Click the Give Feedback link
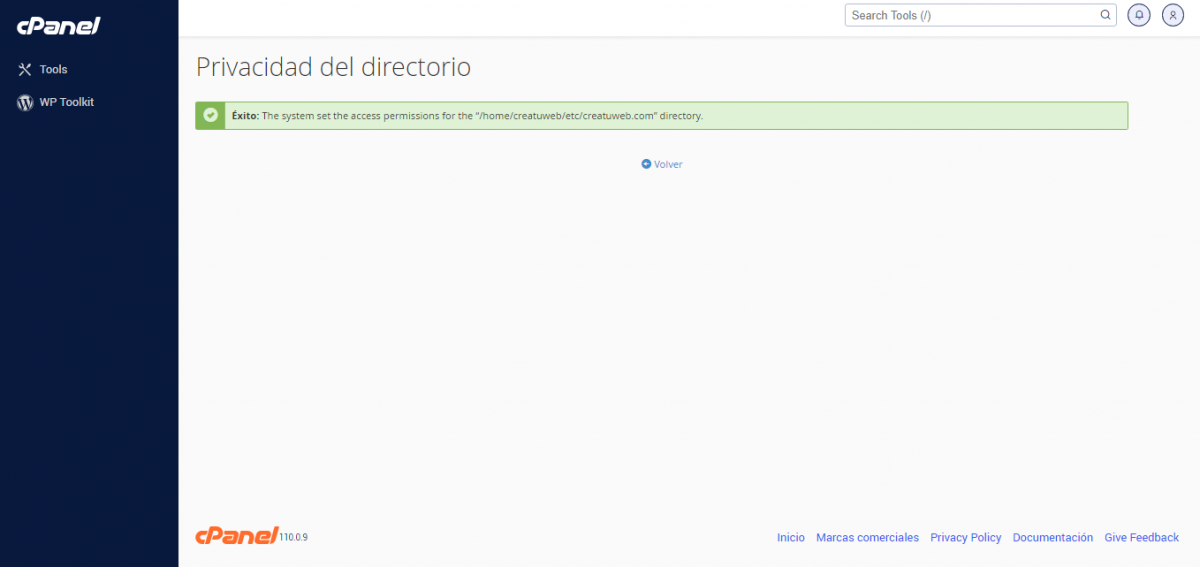The width and height of the screenshot is (1200, 567). [1141, 538]
